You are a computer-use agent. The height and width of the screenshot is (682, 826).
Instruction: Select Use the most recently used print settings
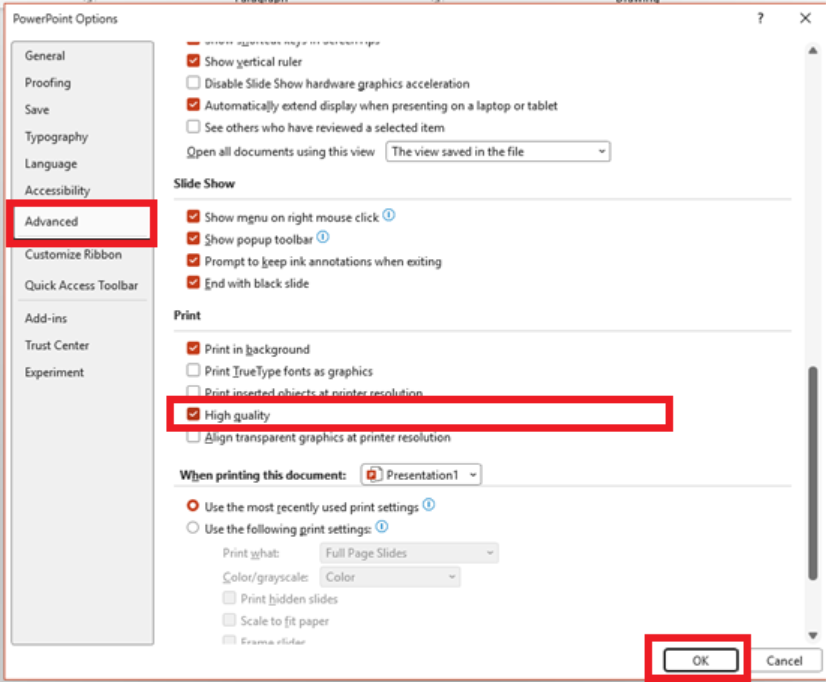(x=193, y=506)
